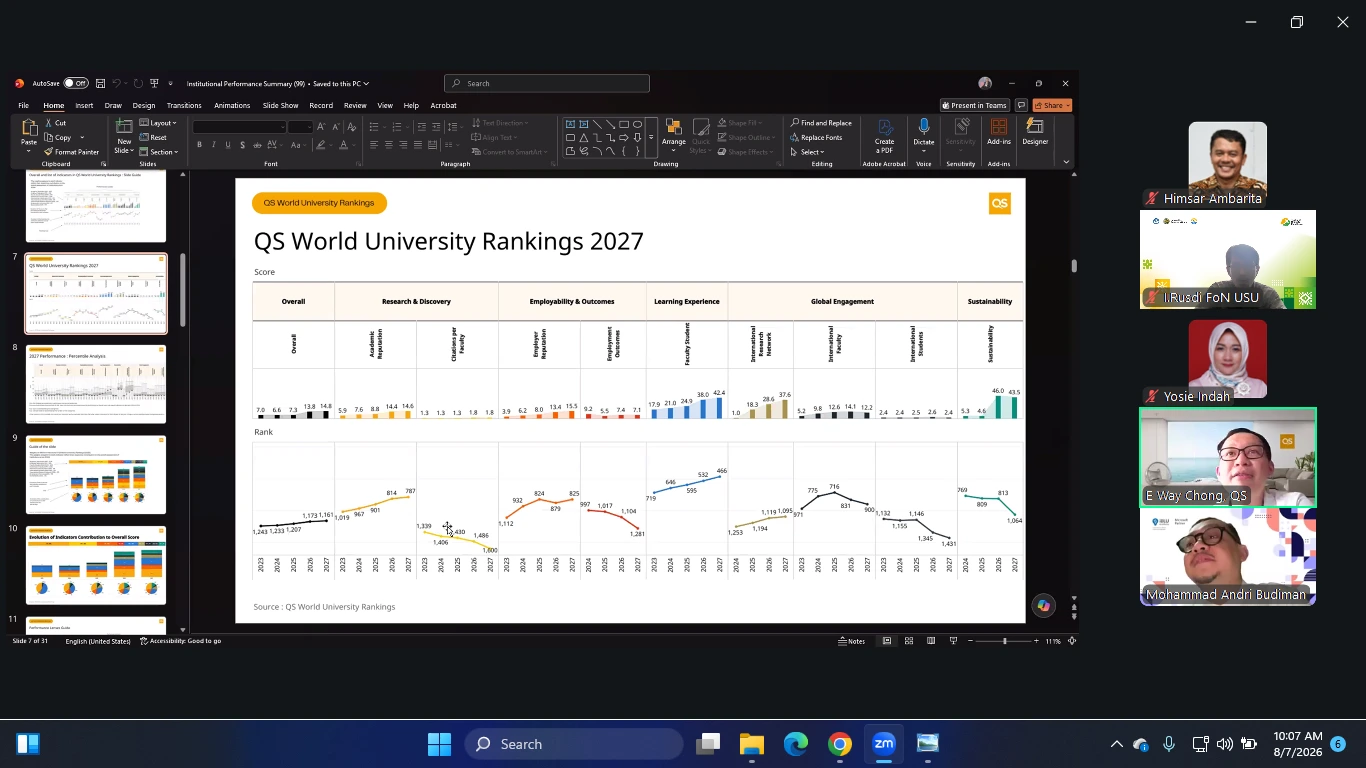Click Present in Teams button
This screenshot has width=1366, height=768.
click(x=974, y=105)
